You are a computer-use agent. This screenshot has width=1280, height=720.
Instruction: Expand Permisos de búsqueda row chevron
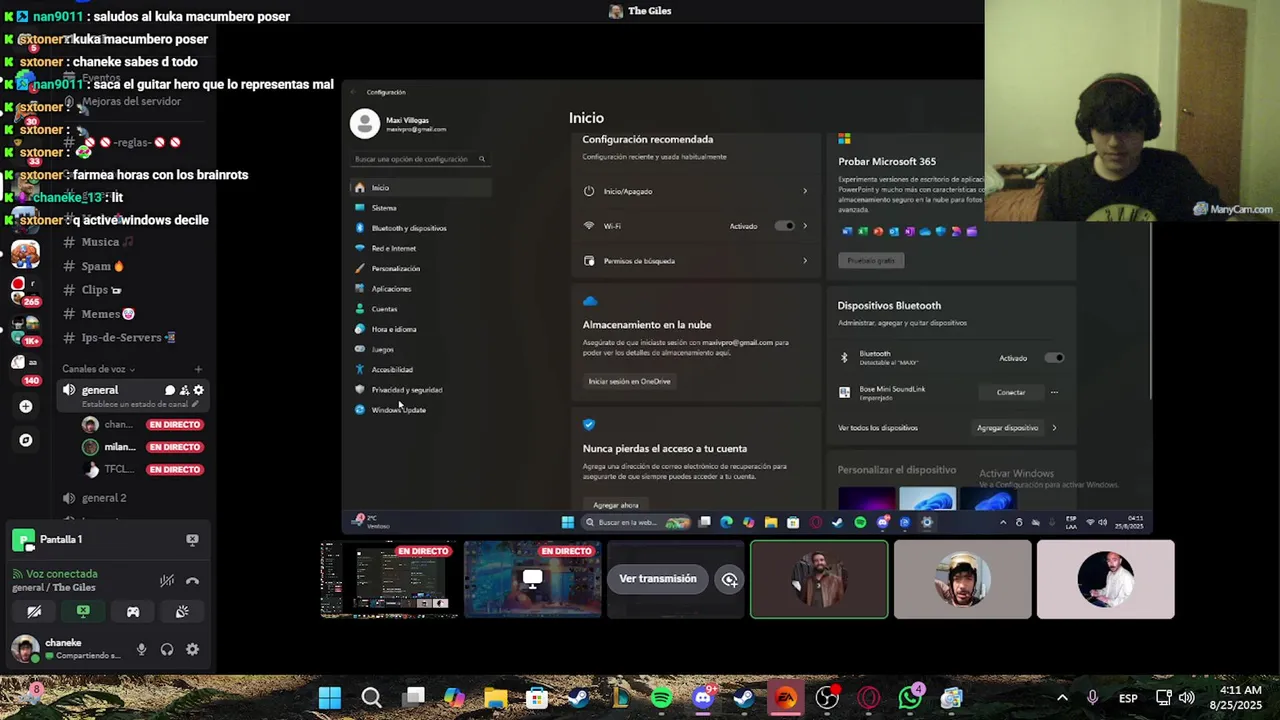tap(805, 261)
